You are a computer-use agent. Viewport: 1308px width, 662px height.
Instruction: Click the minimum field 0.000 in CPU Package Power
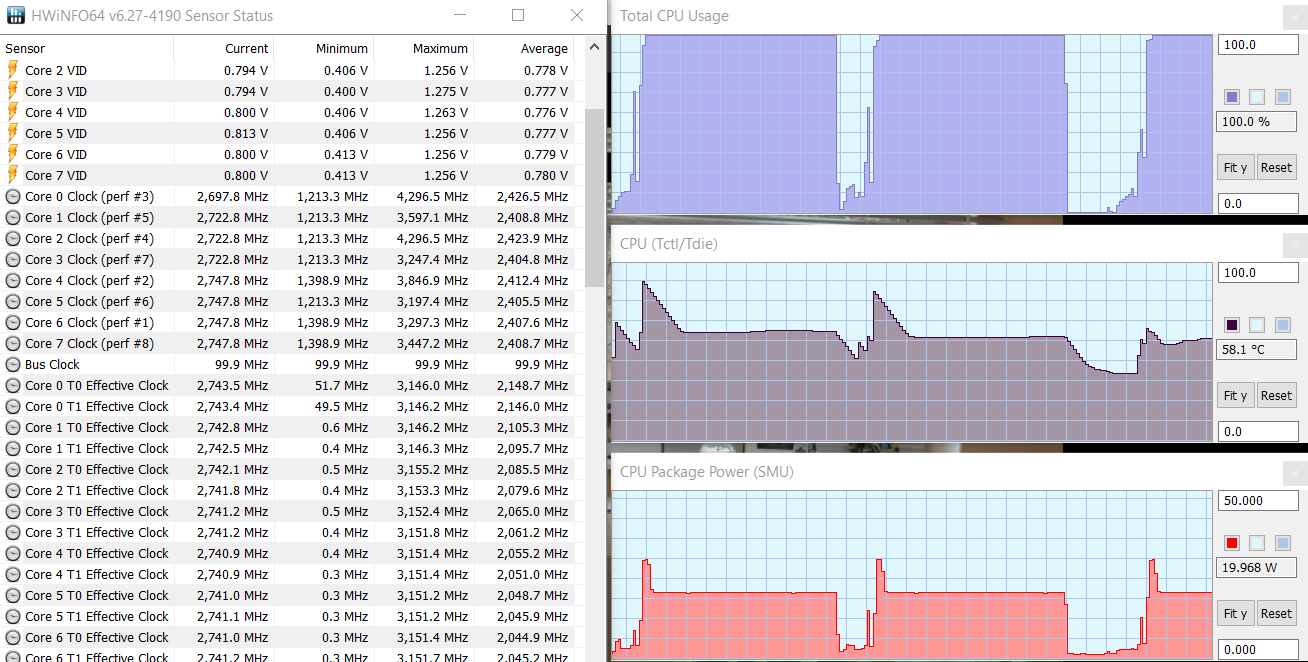1258,649
